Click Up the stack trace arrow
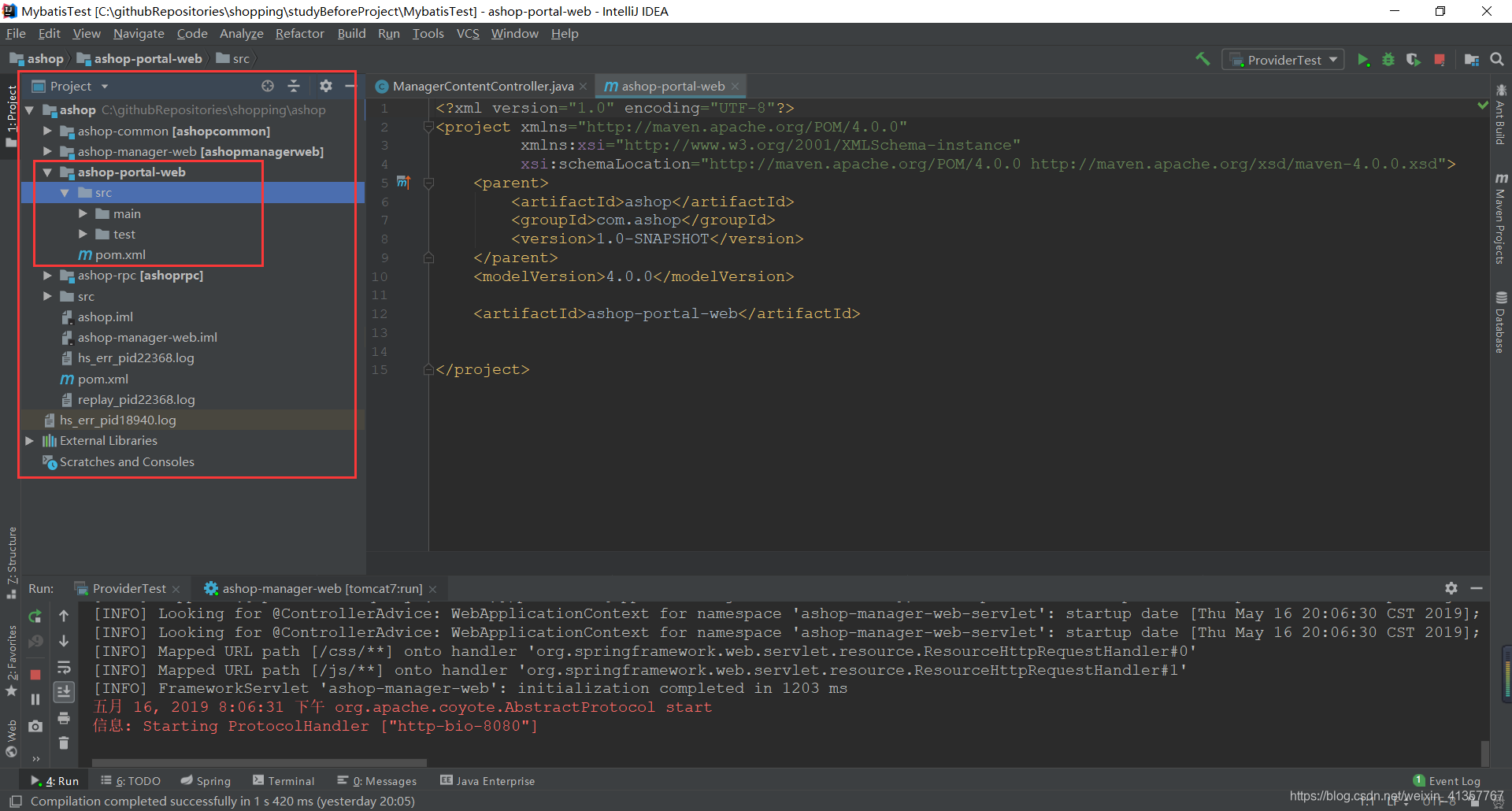This screenshot has height=811, width=1512. click(x=64, y=616)
